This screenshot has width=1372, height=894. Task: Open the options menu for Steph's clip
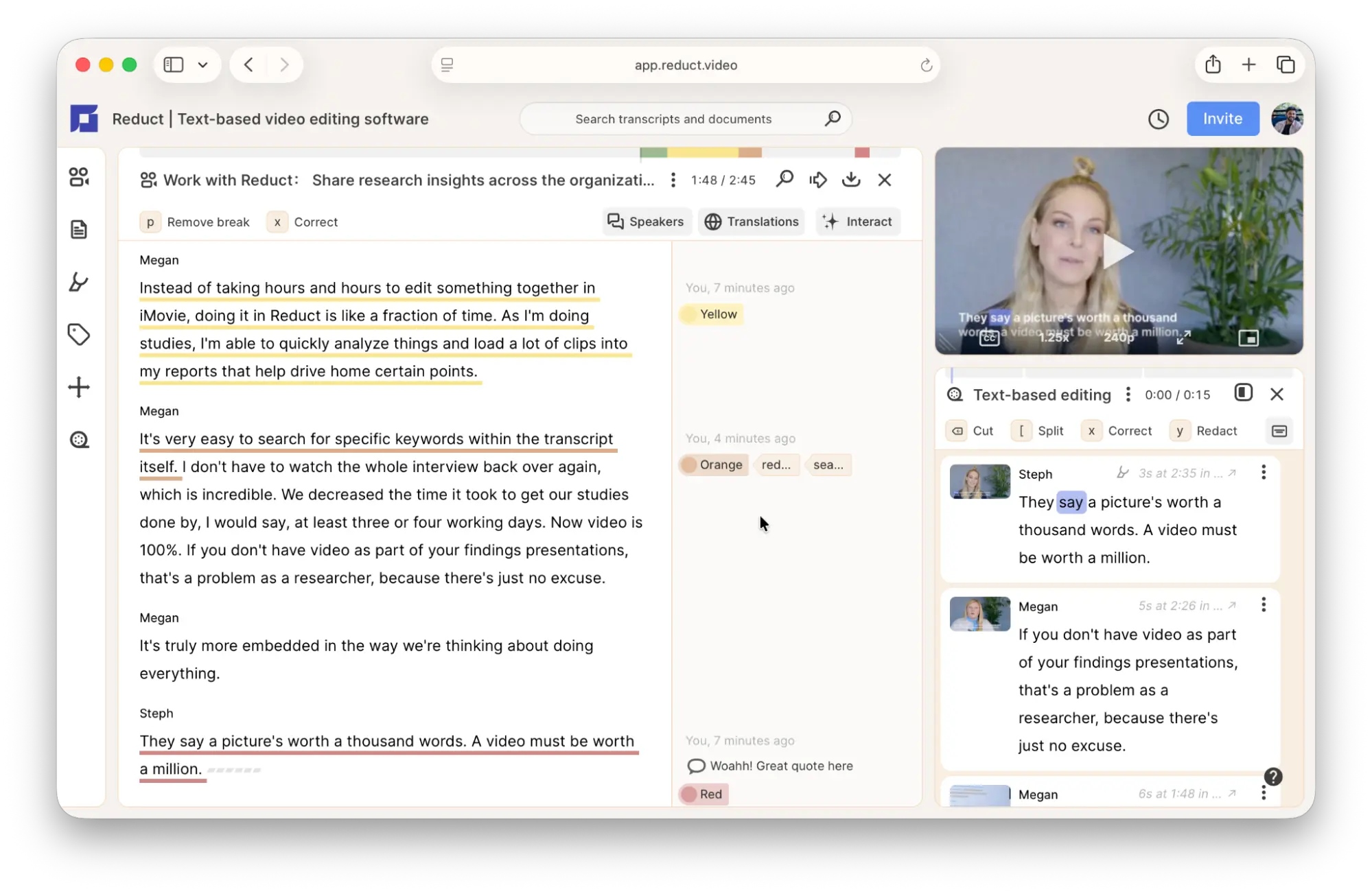(1264, 472)
